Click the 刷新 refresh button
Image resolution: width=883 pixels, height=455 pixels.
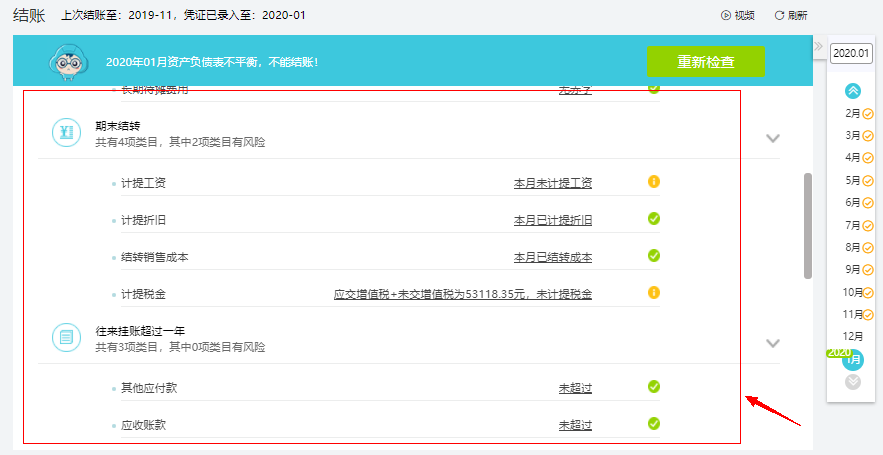click(x=791, y=15)
